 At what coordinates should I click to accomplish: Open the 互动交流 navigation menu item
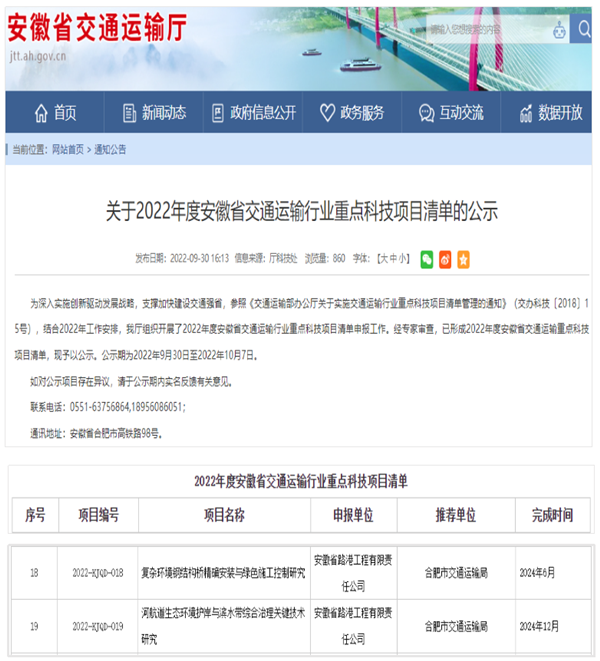[x=451, y=113]
